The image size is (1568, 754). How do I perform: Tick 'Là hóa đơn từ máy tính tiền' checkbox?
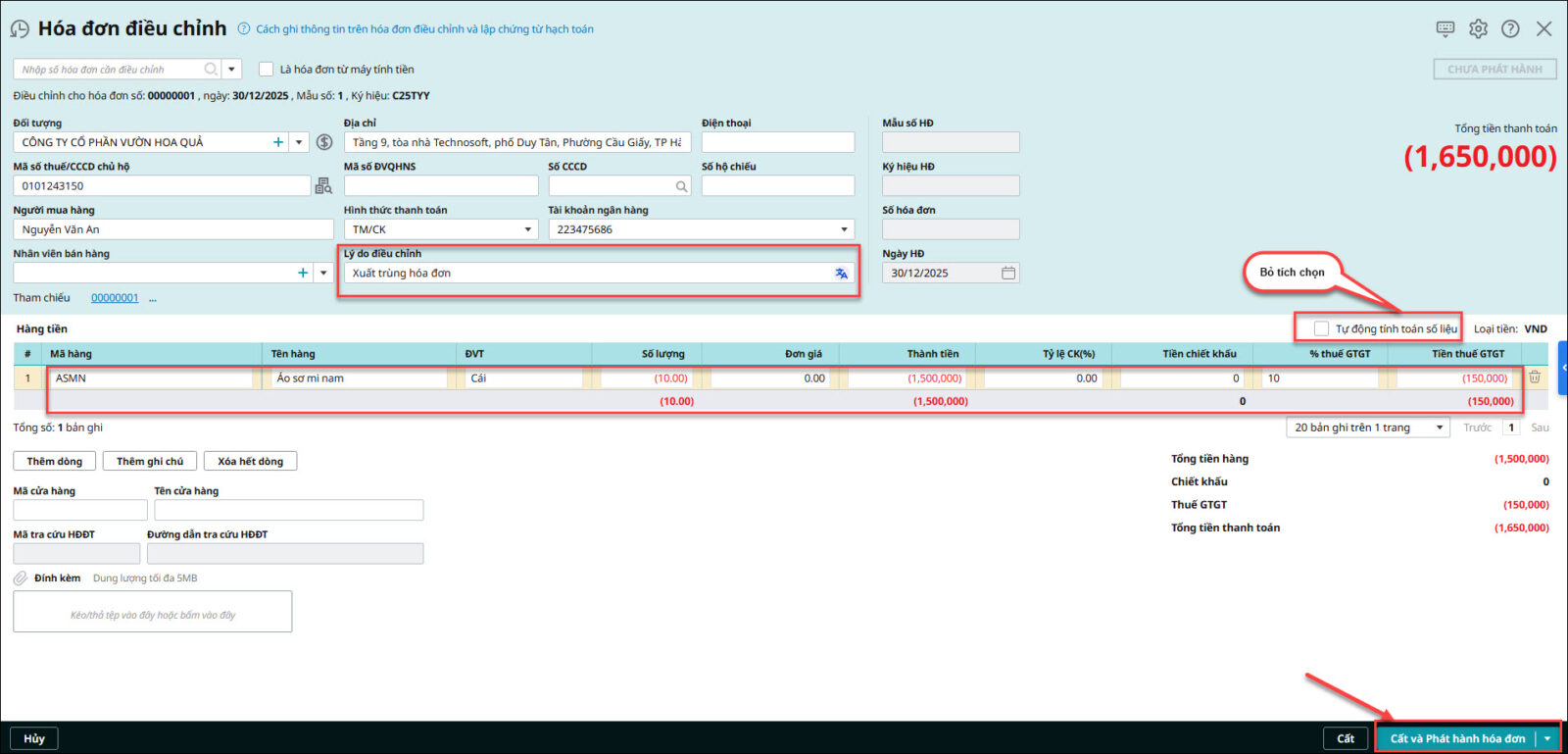click(266, 70)
